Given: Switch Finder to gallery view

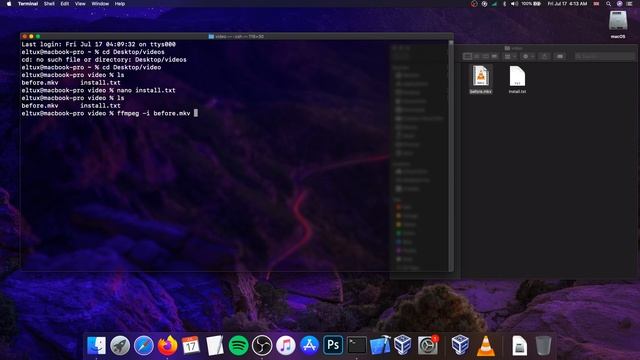Looking at the screenshot, I should (494, 56).
